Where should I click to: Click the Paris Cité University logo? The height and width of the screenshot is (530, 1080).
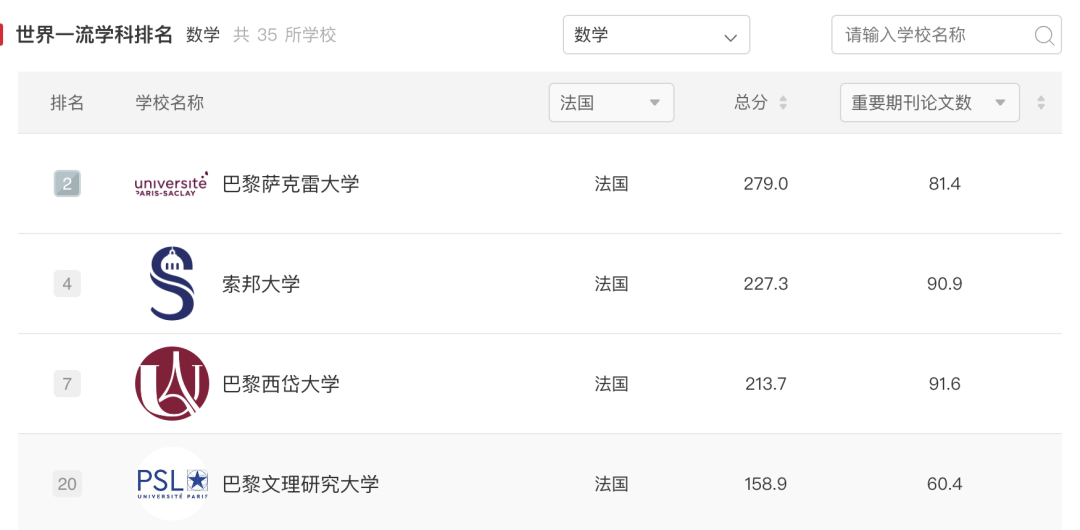[172, 384]
